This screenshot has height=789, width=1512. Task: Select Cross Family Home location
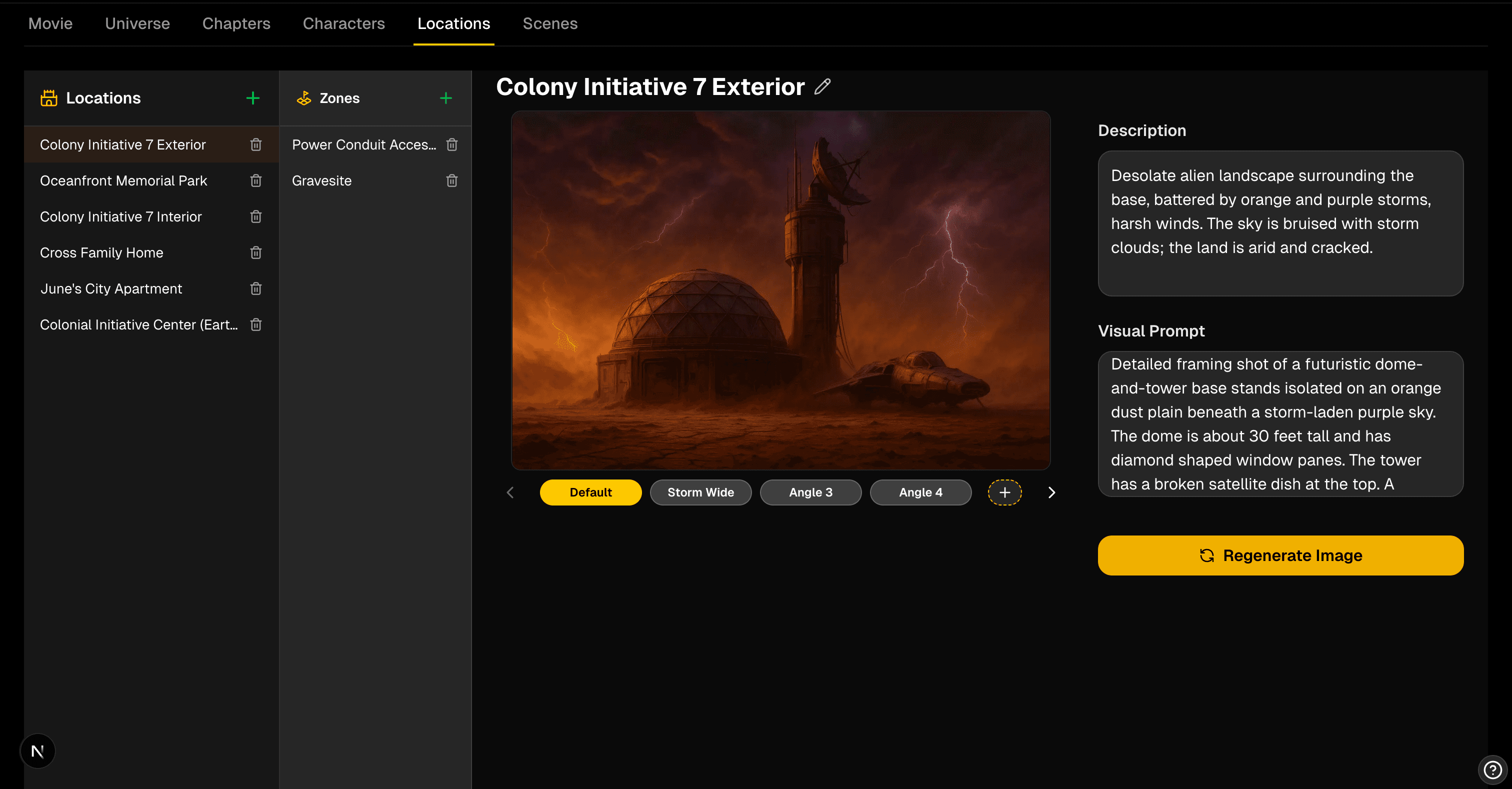pos(101,253)
